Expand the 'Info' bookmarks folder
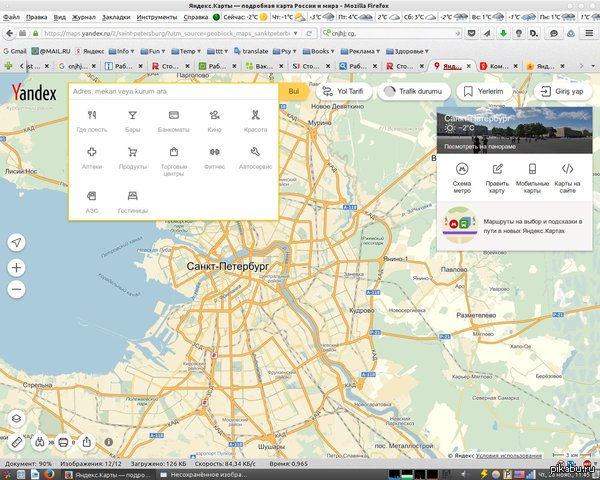 tap(122, 51)
